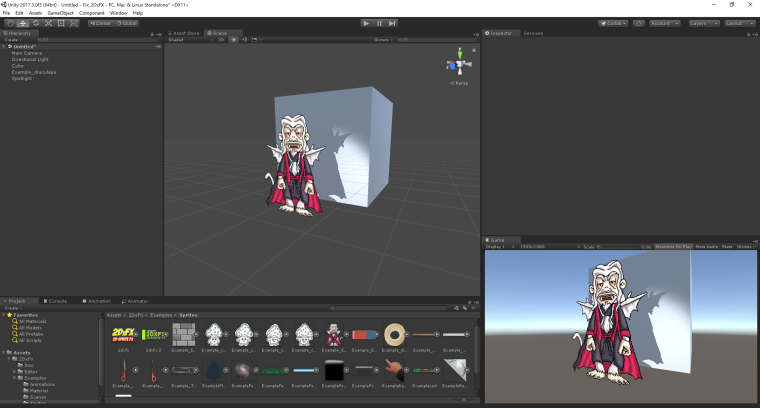Open the Hierarchy Create dropdown

13,40
